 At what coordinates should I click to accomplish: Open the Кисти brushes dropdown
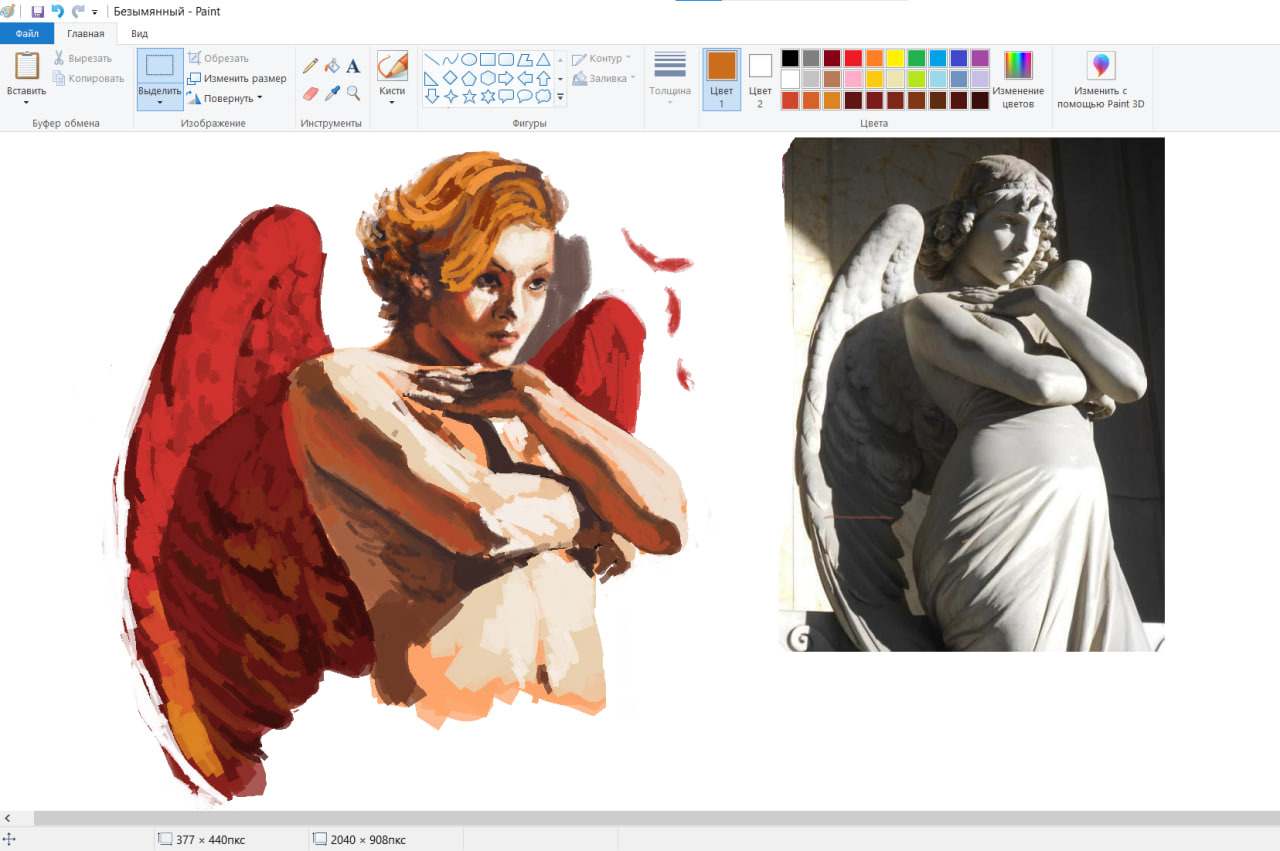click(x=392, y=101)
